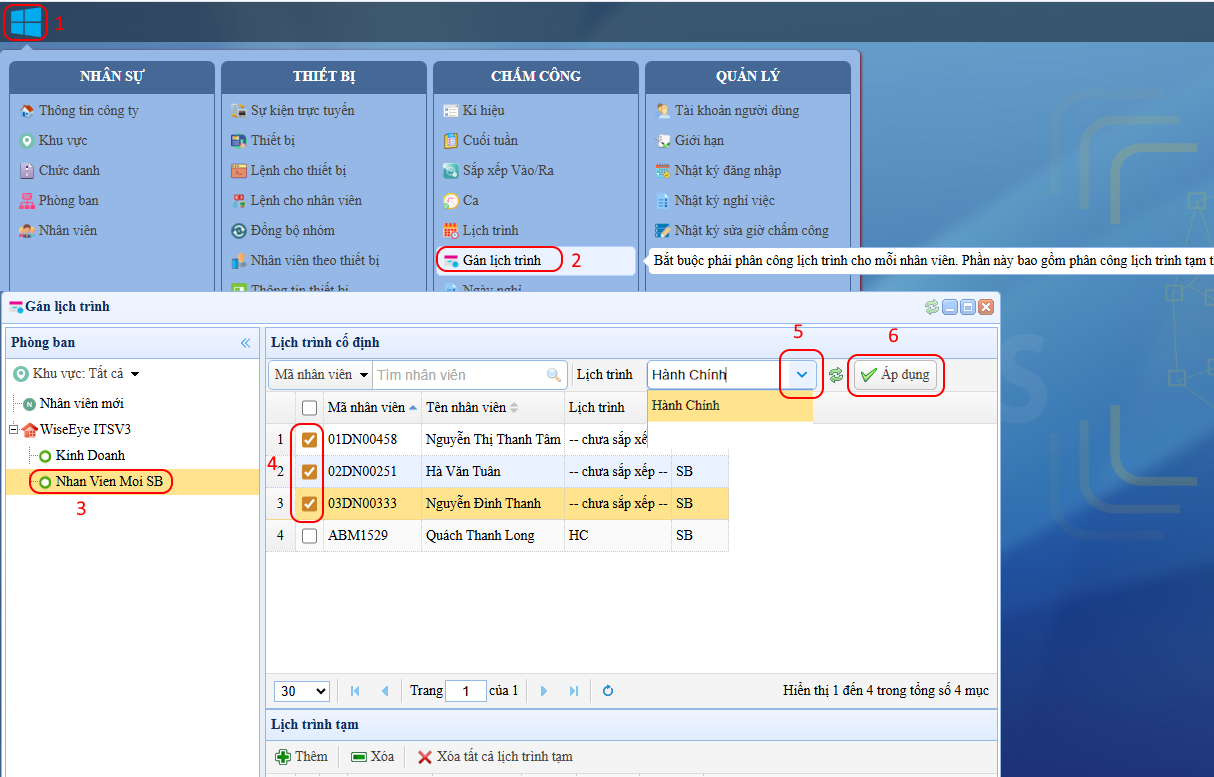Open Nhật ký nghỉ việc

[x=715, y=200]
